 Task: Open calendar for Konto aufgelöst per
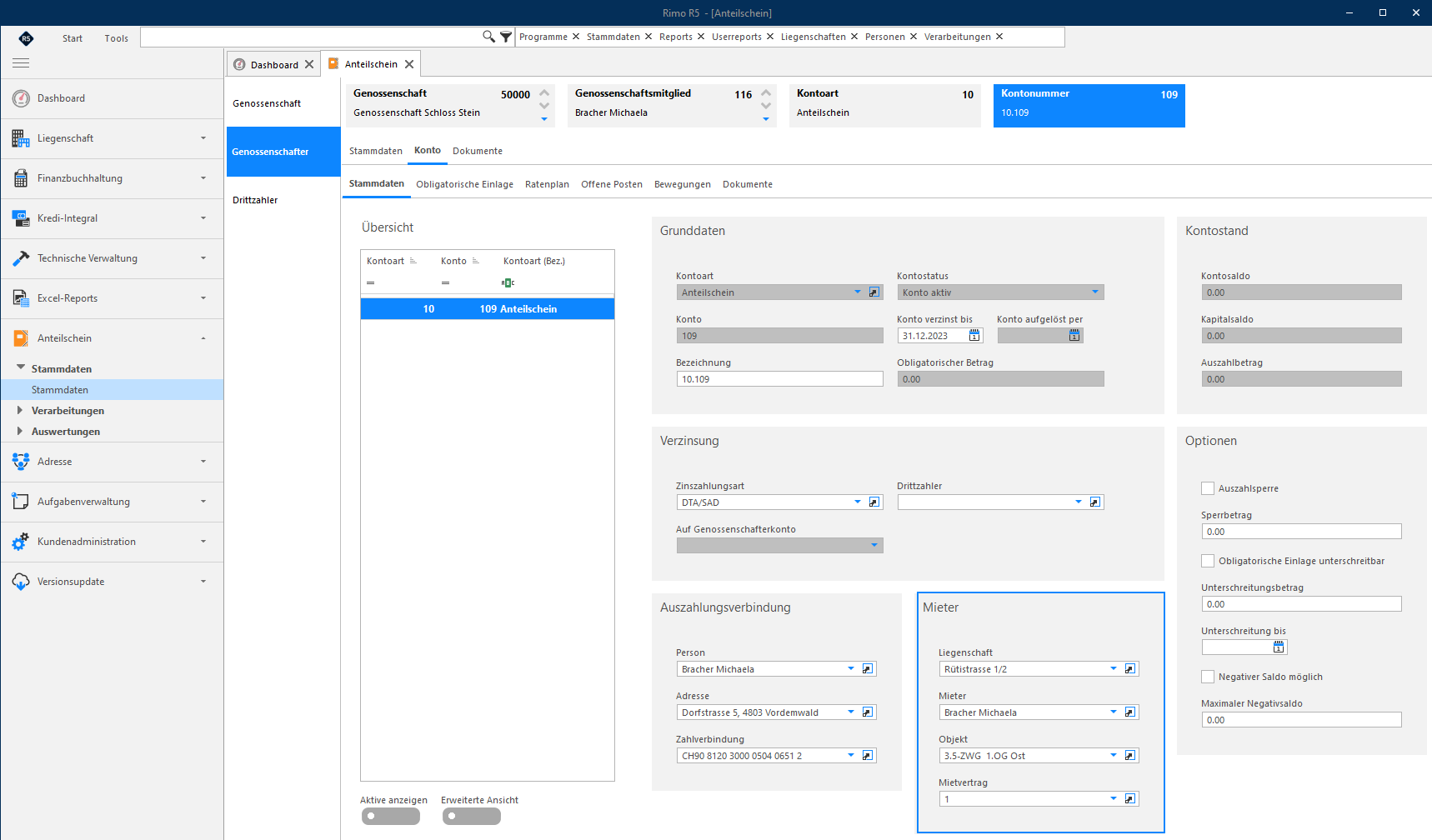pos(1074,336)
